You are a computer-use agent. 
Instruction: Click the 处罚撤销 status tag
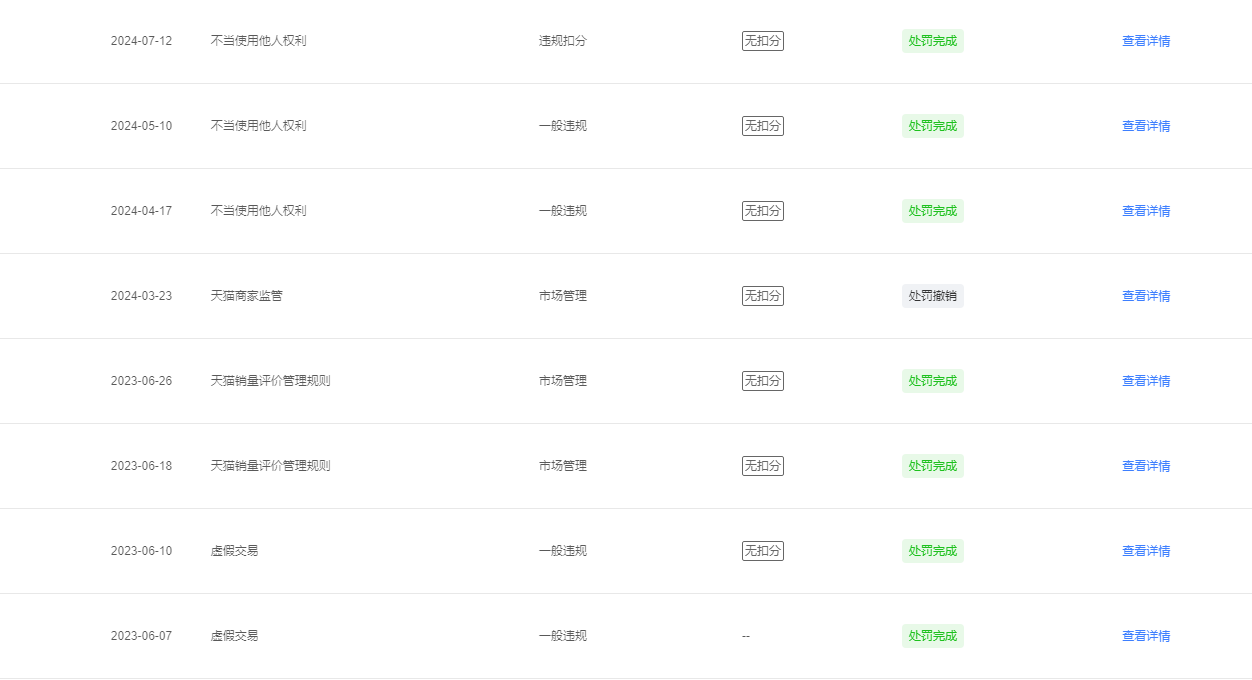[x=933, y=296]
